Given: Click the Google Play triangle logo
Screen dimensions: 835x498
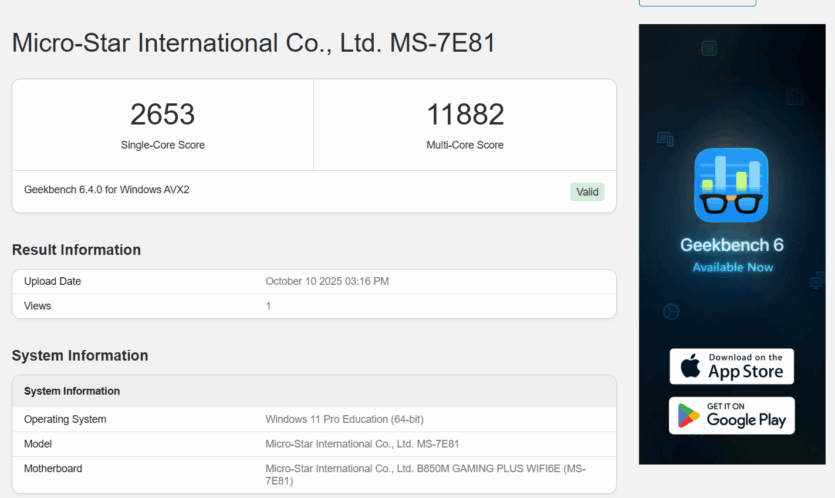Looking at the screenshot, I should click(689, 415).
